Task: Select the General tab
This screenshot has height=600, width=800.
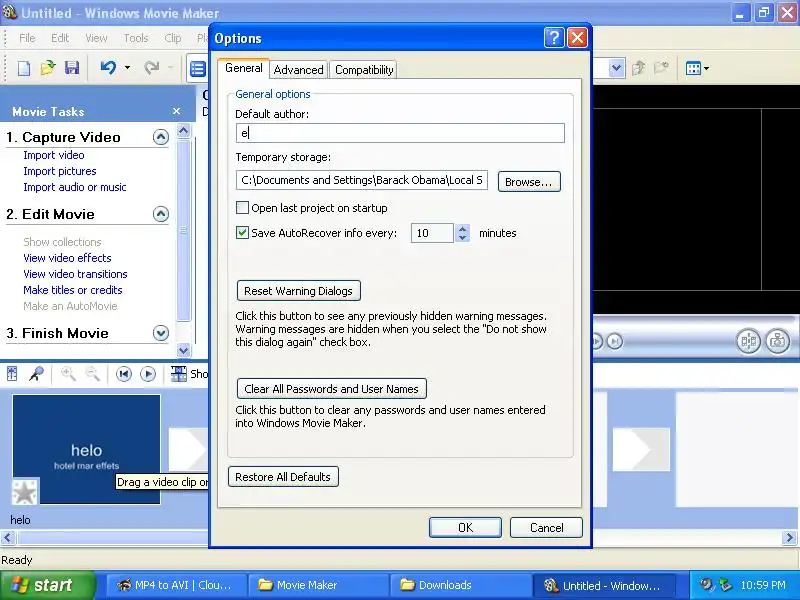Action: click(x=243, y=68)
